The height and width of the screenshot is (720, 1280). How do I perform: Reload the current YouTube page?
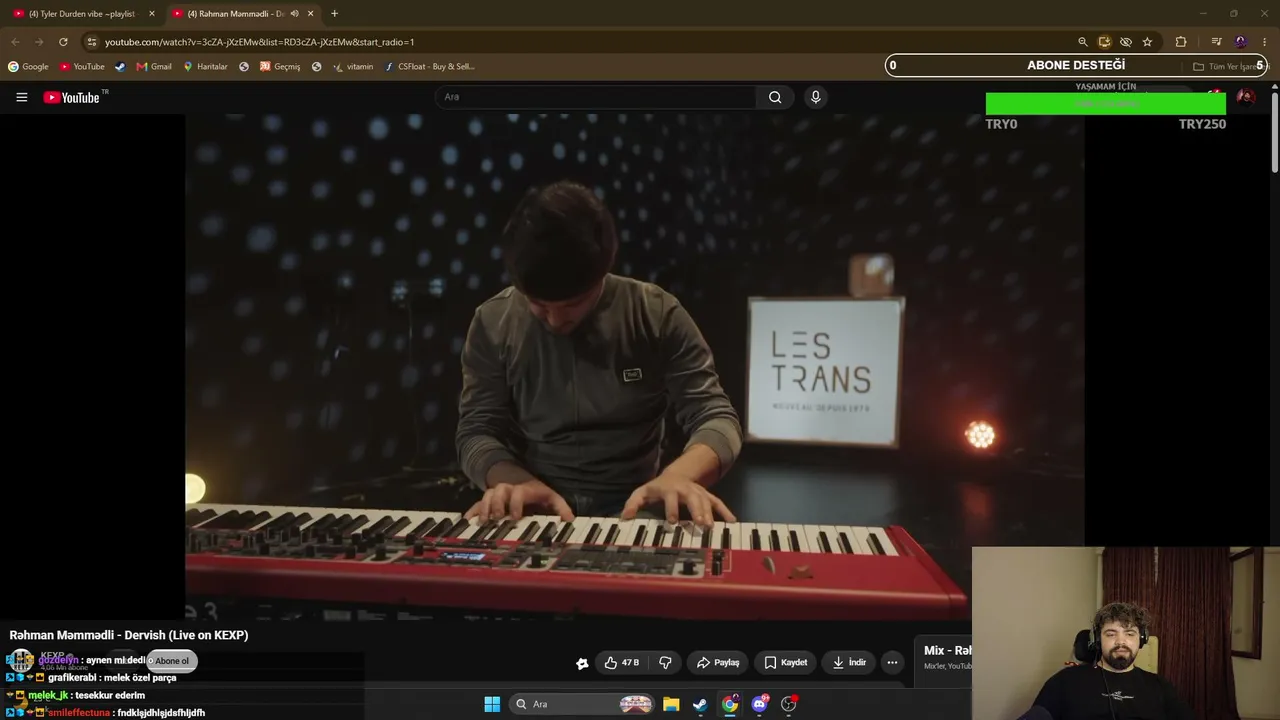click(x=63, y=42)
